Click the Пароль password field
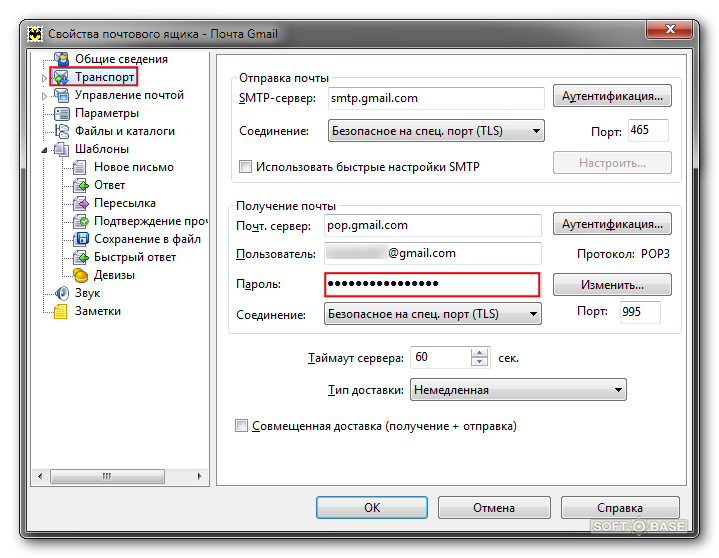Screen dimensions: 719x558 pos(432,285)
